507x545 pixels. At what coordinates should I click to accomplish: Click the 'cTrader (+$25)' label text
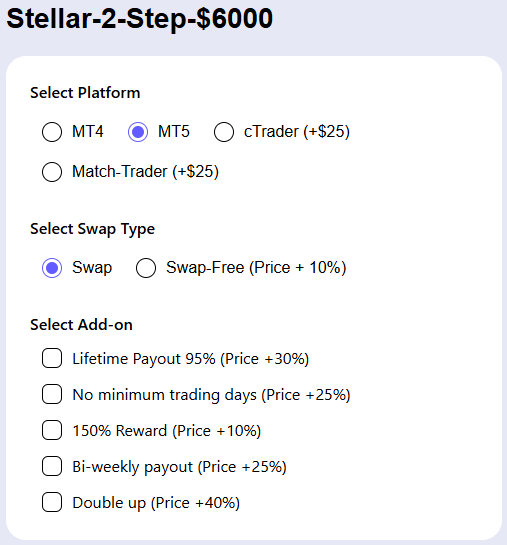click(x=297, y=132)
